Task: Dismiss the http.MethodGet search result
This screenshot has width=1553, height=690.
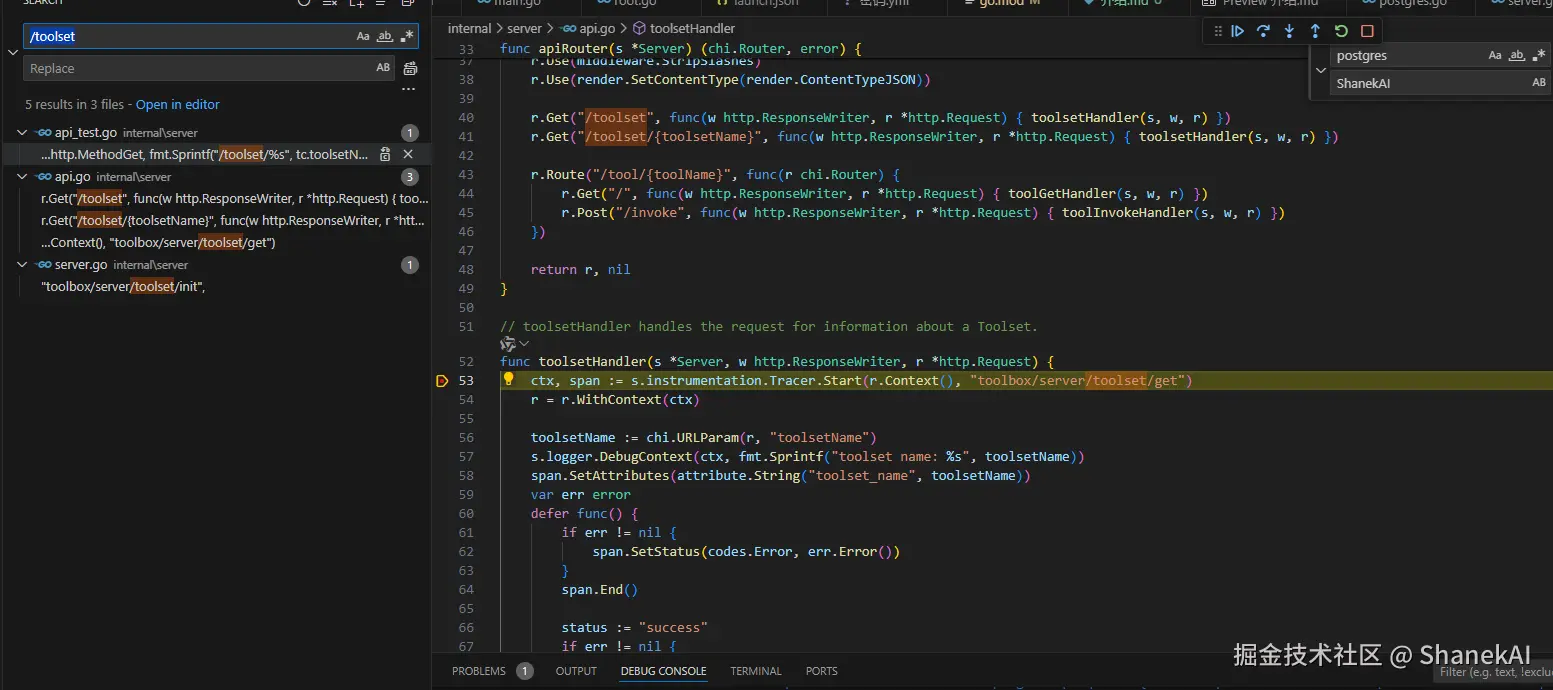Action: [x=408, y=154]
